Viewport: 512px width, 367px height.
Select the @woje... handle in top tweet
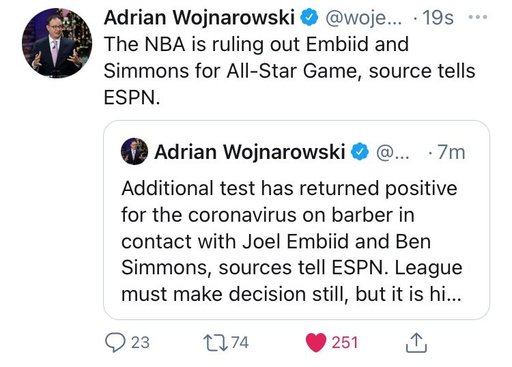click(x=364, y=18)
